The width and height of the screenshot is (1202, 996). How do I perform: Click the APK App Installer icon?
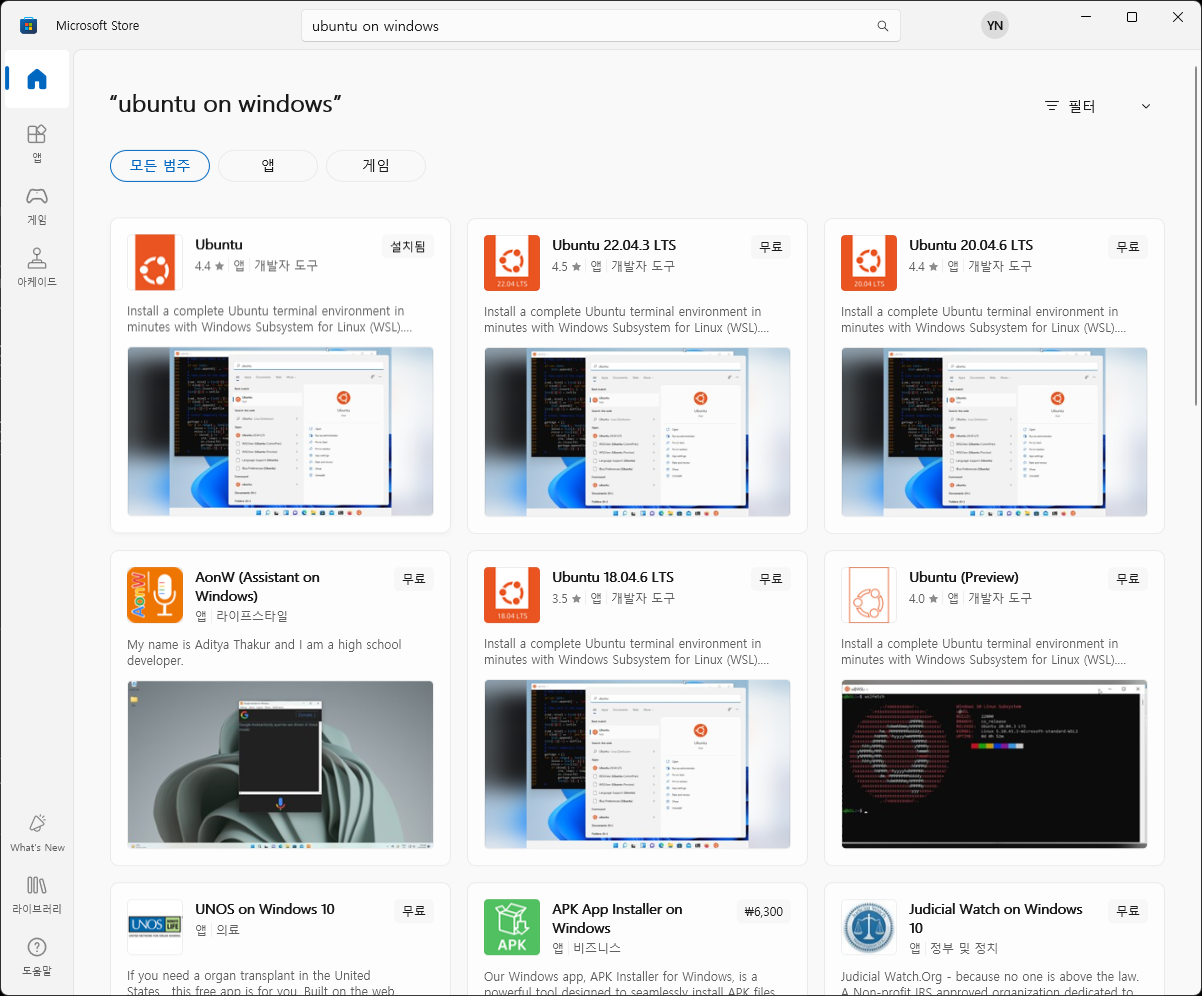(512, 927)
